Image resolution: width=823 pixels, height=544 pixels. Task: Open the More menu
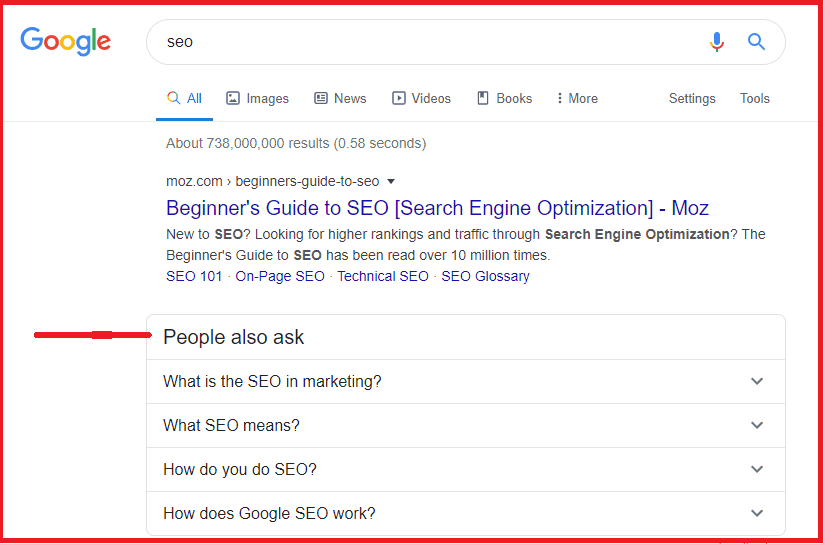[577, 98]
